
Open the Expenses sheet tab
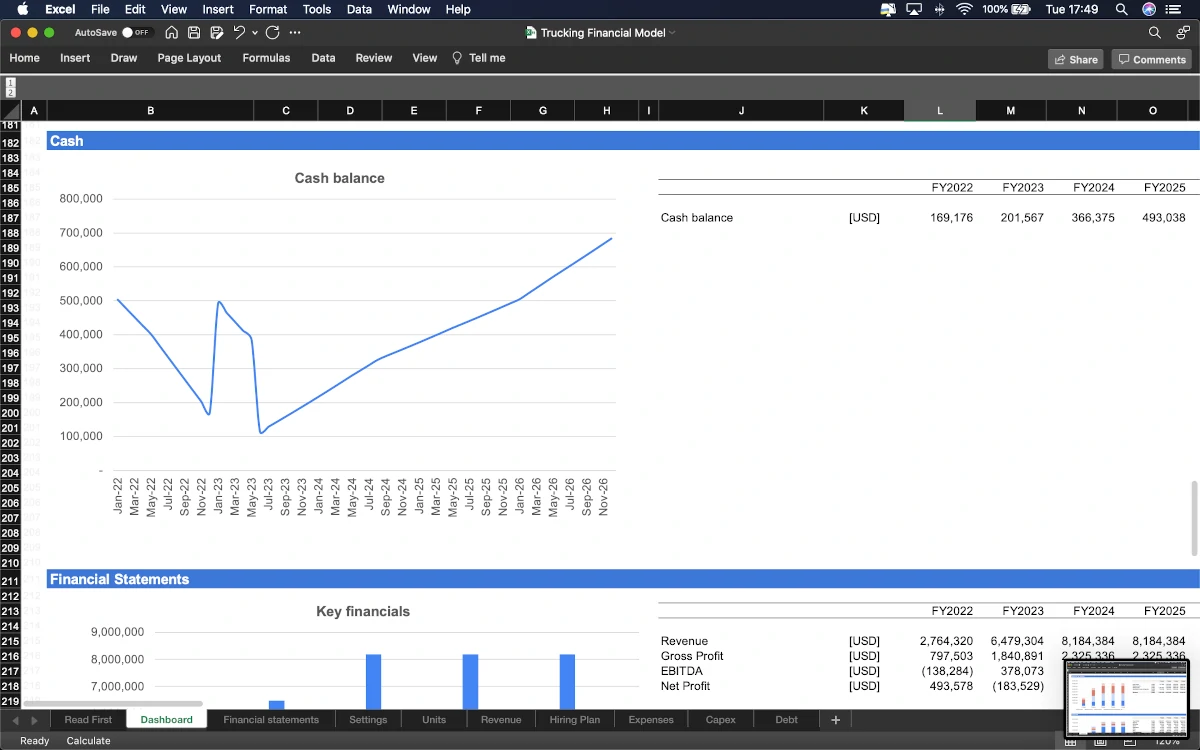coord(651,720)
